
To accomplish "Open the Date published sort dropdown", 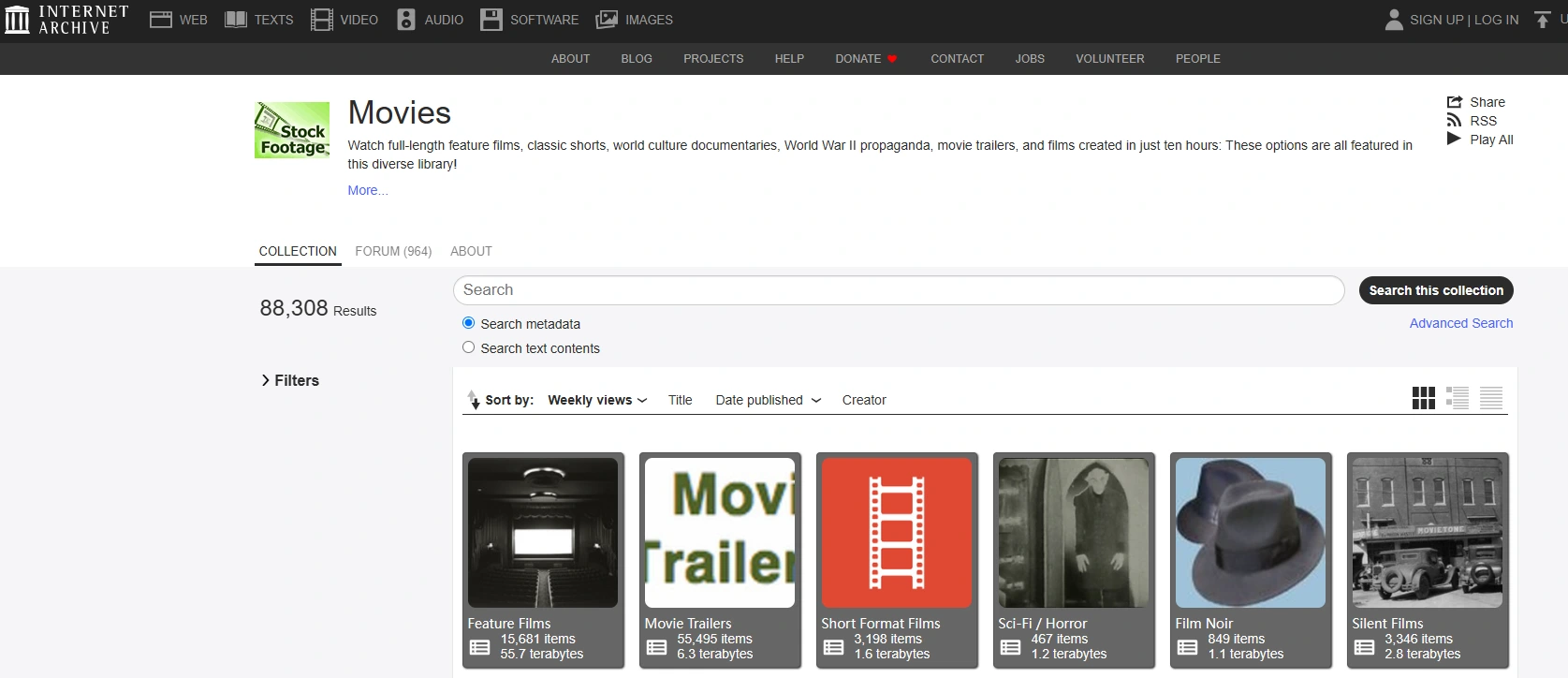I will point(769,400).
